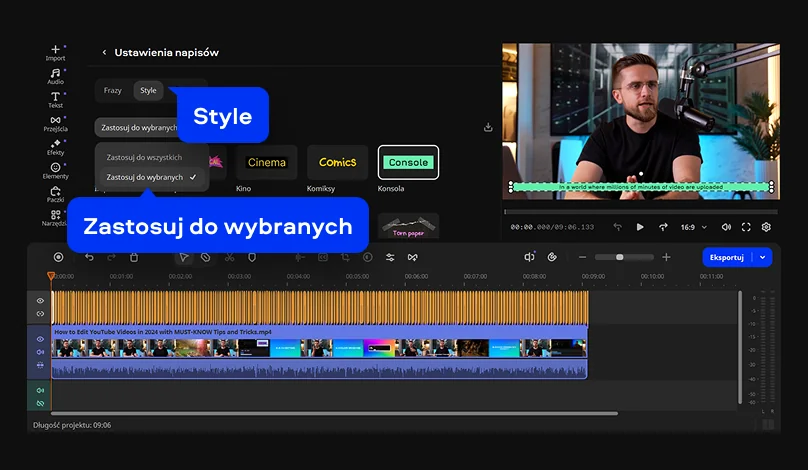Image resolution: width=808 pixels, height=470 pixels.
Task: Click the fullscreen preview icon
Action: 746,227
